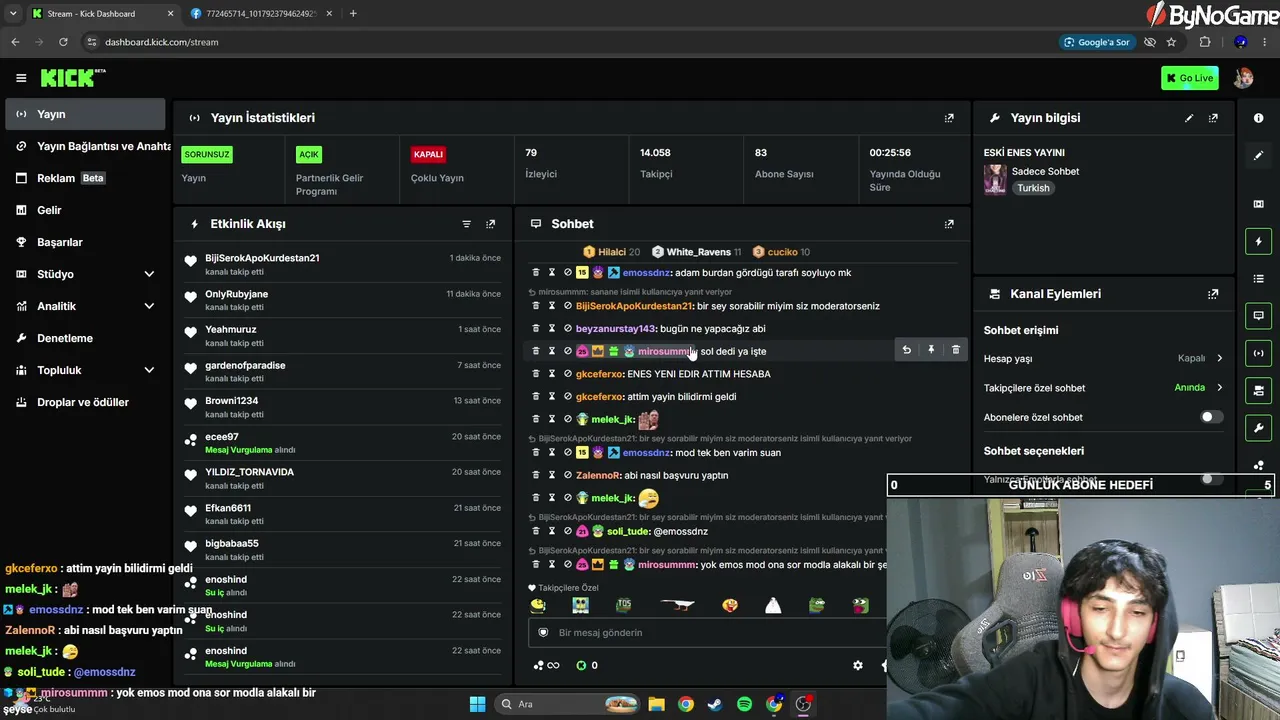Screen dimensions: 1280x720
Task: Expand the Stüdyo sidebar section
Action: (149, 274)
